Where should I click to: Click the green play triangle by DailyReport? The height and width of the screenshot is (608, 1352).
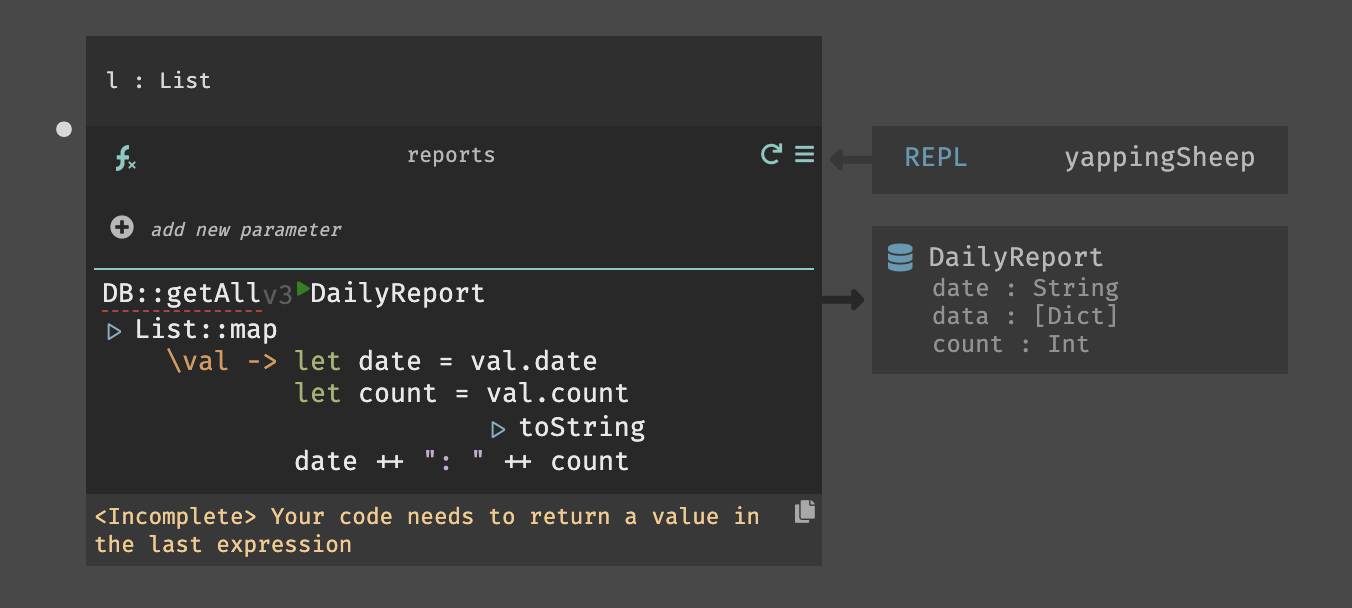click(x=303, y=289)
